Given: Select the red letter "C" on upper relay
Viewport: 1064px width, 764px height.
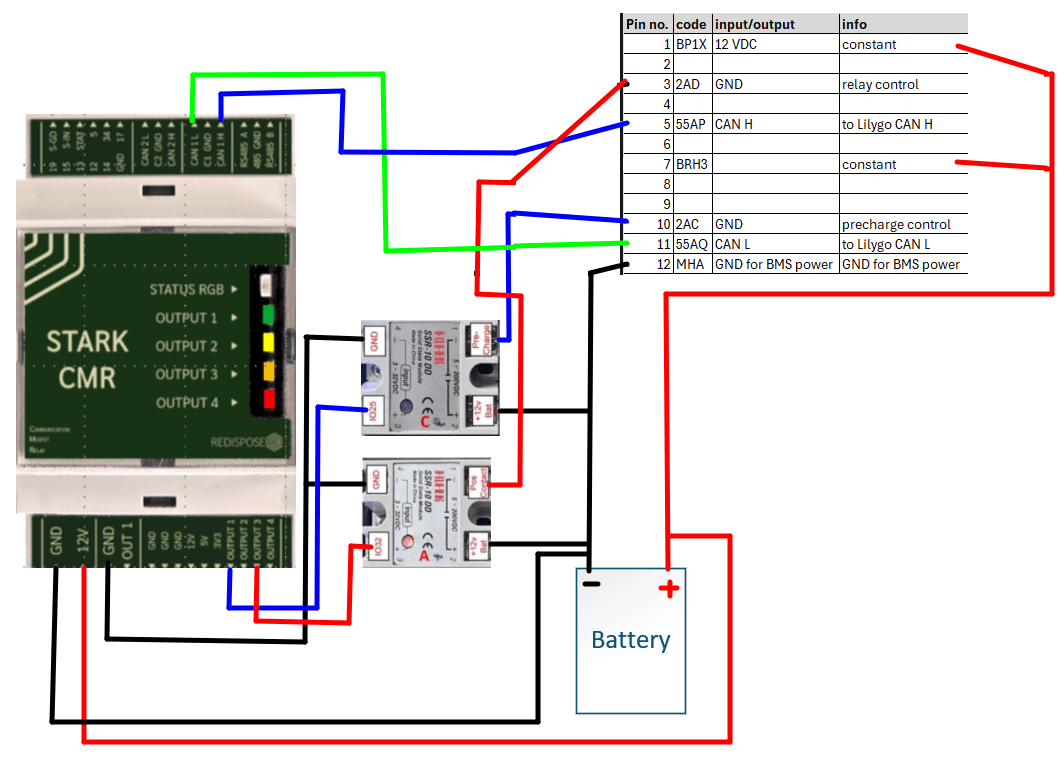Looking at the screenshot, I should coord(425,422).
